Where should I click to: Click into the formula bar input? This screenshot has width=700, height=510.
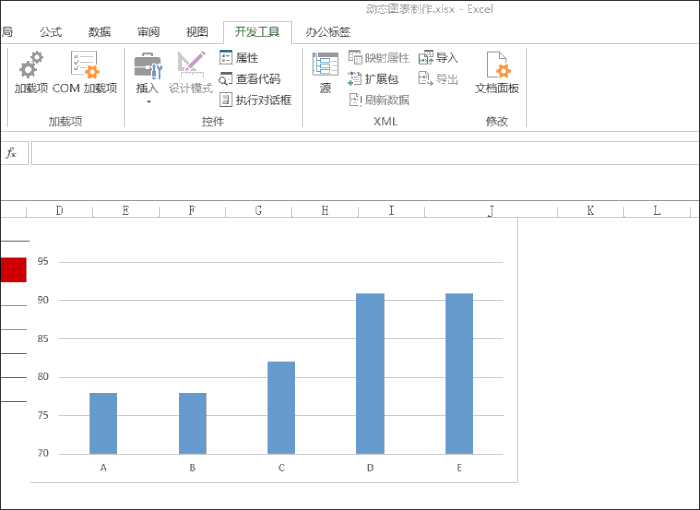point(365,153)
